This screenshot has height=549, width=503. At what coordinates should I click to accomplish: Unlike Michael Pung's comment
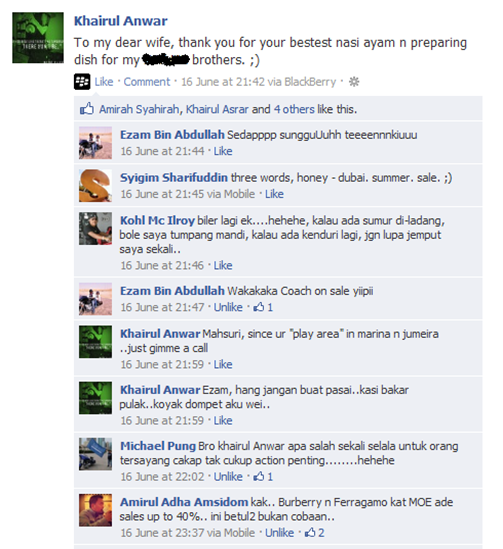click(x=228, y=477)
